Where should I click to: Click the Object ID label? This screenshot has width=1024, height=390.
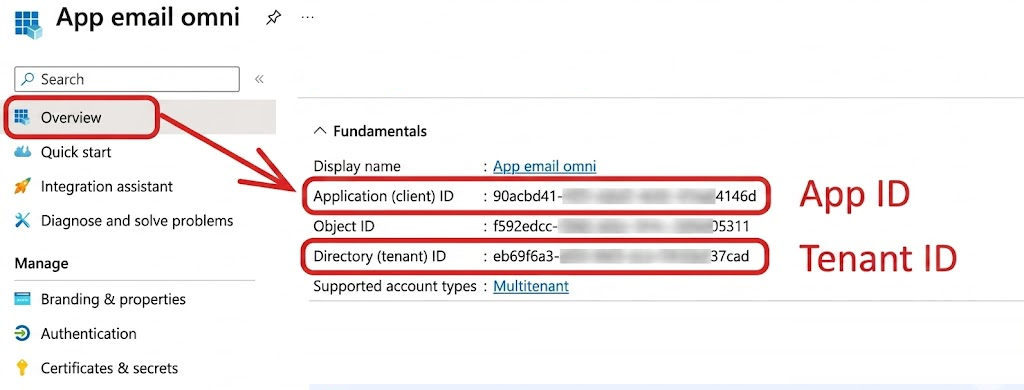pos(344,227)
